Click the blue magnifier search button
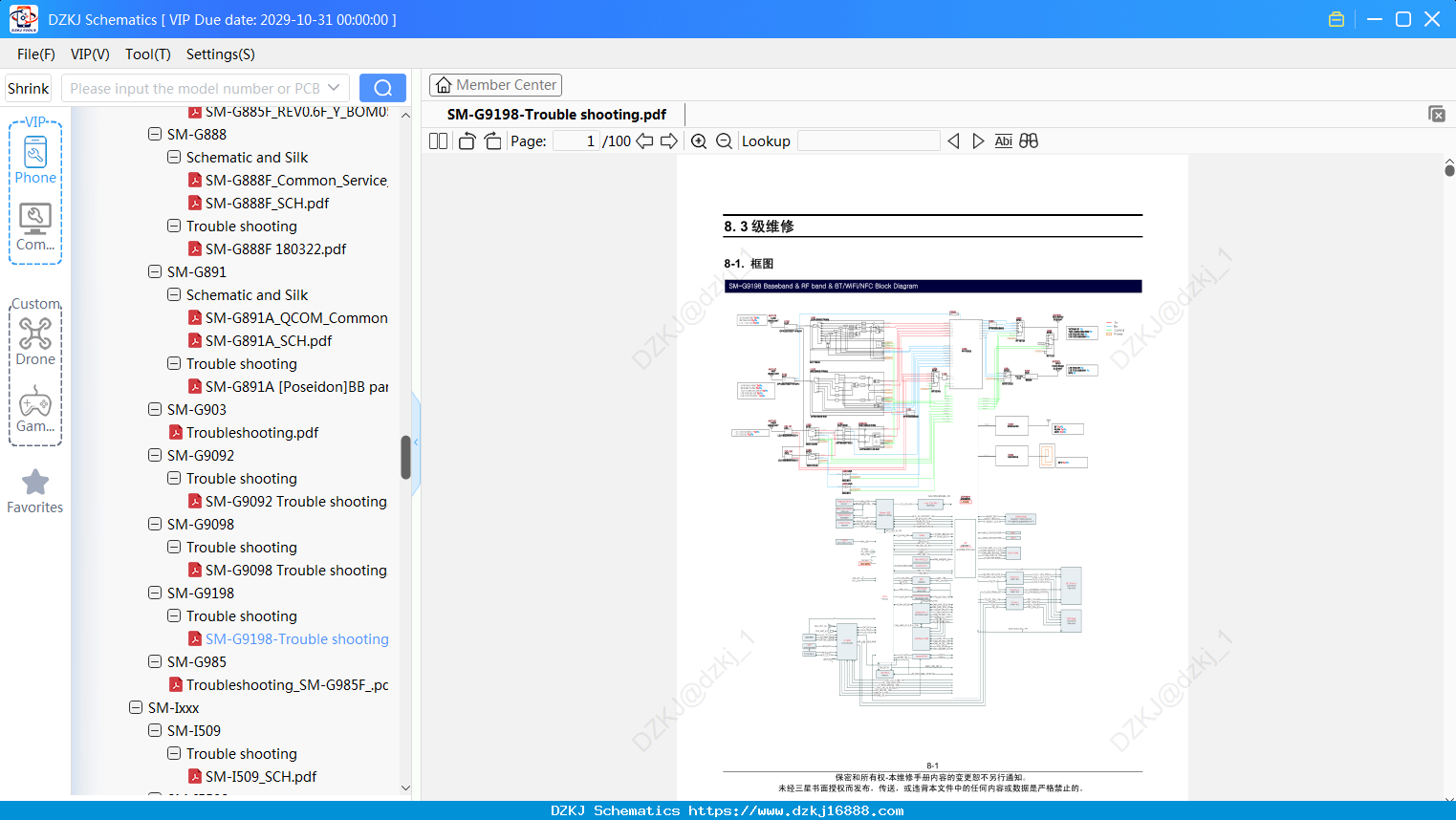1456x820 pixels. [382, 88]
